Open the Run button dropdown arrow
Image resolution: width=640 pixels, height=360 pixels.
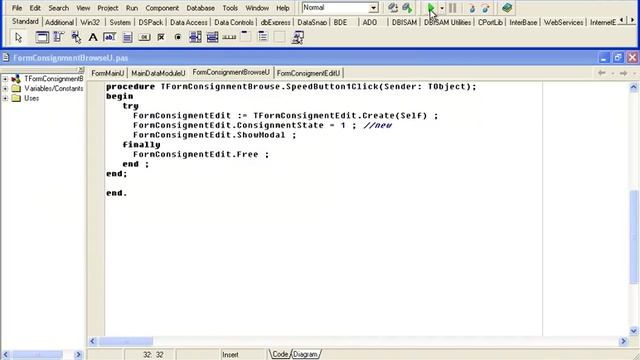tap(442, 8)
